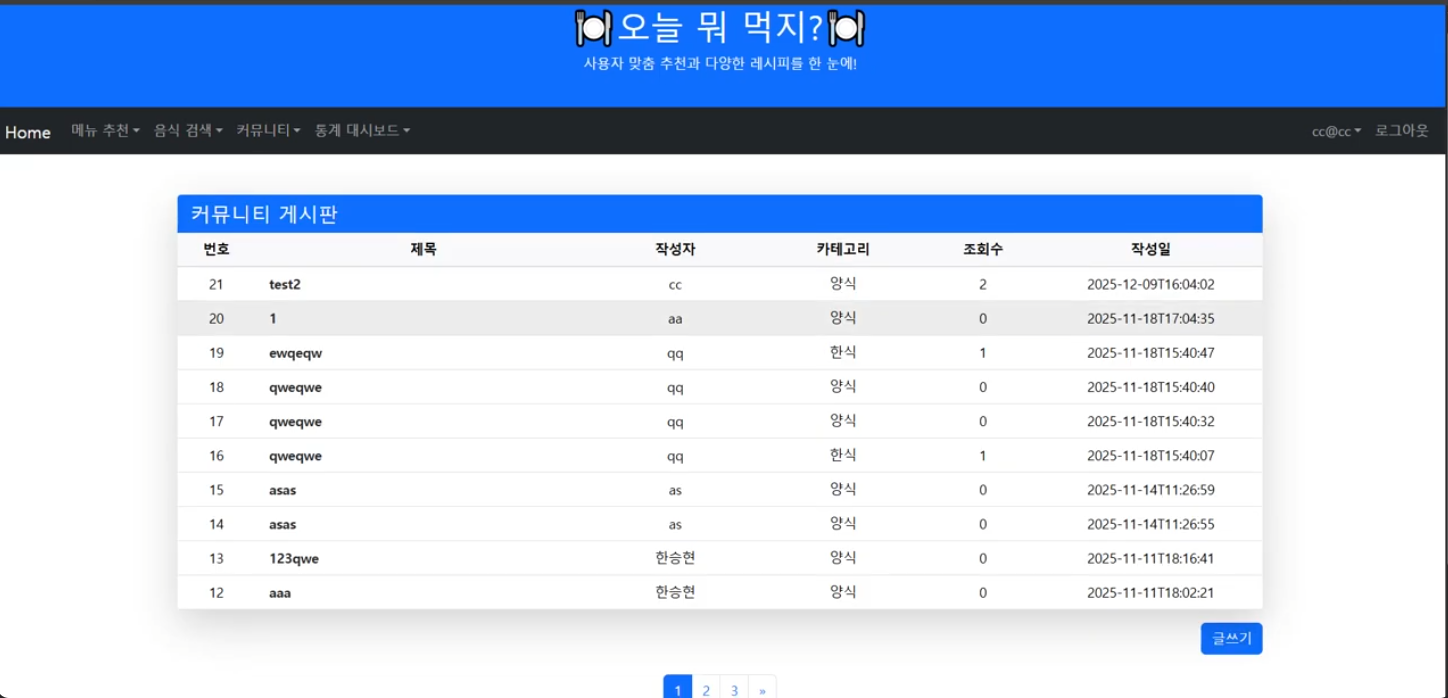Open the Home link in navbar

coord(28,132)
